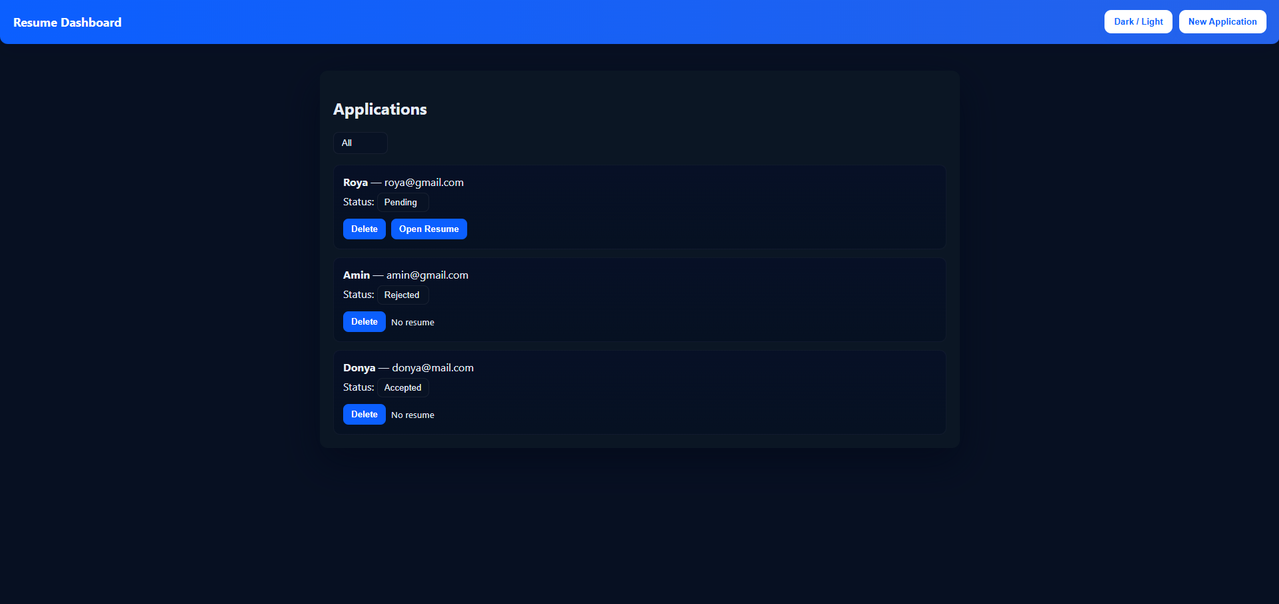Screen dimensions: 1279x604
Task: Delete Donya's application
Action: [364, 414]
